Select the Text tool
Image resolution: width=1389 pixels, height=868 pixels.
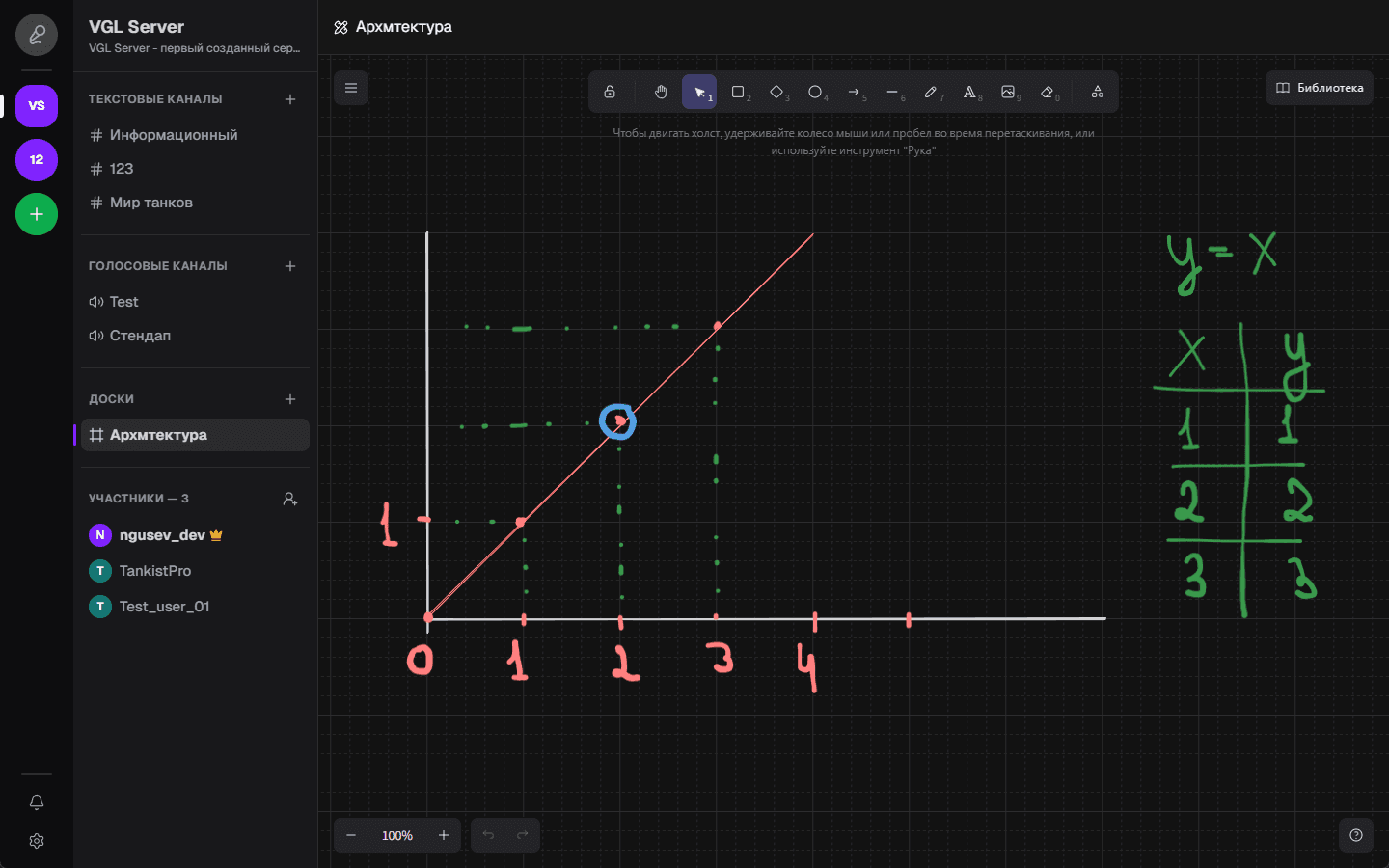click(969, 92)
